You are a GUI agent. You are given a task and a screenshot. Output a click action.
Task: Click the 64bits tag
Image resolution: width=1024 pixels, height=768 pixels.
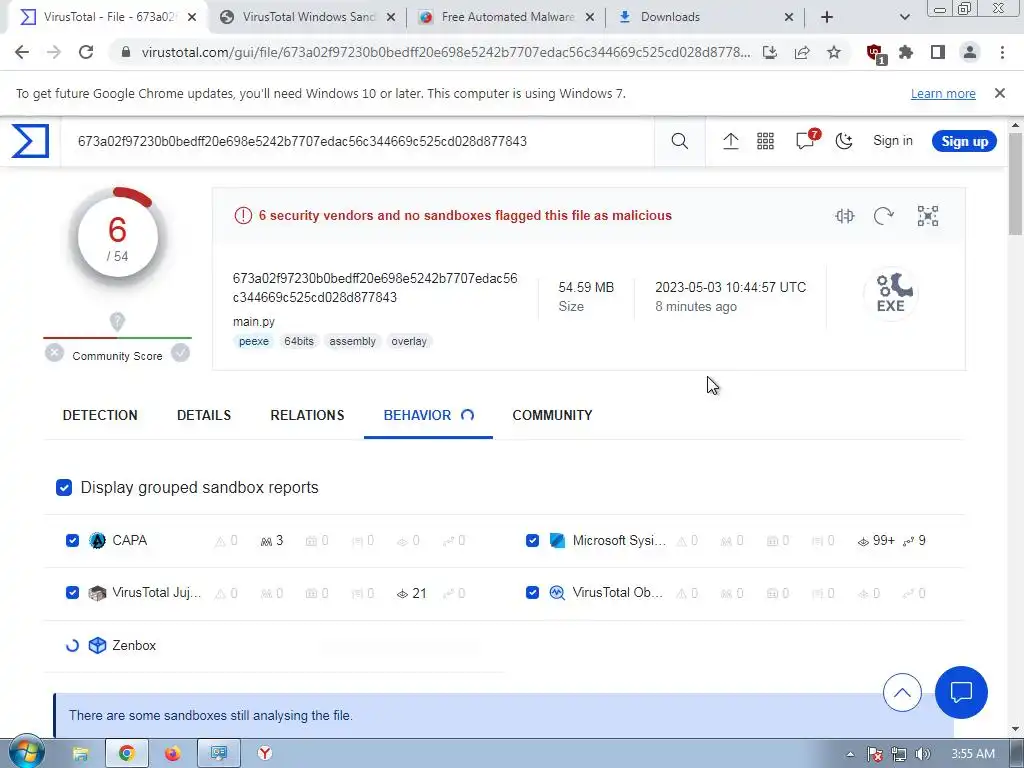tap(298, 342)
